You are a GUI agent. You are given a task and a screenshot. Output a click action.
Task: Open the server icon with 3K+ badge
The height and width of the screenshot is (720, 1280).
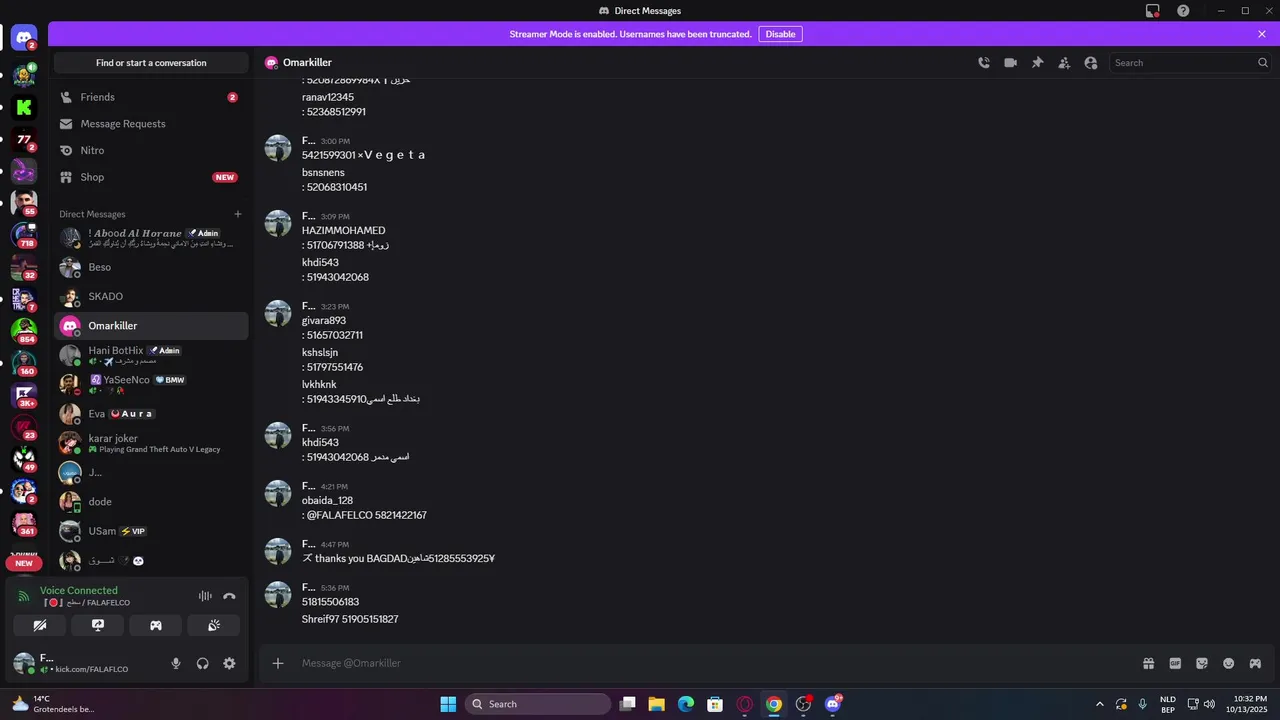24,396
